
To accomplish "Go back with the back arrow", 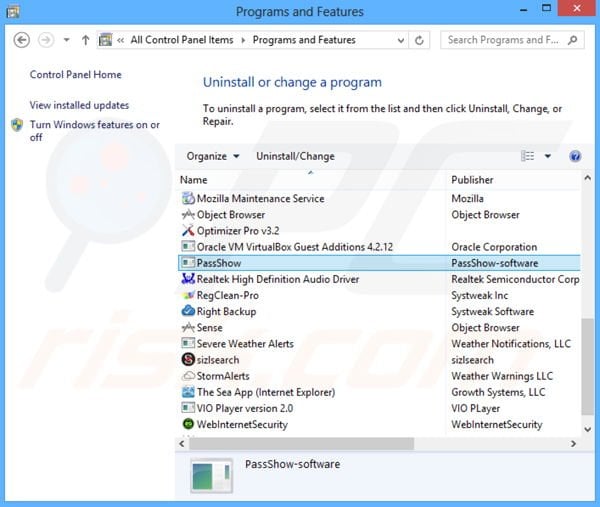I will pyautogui.click(x=21, y=40).
